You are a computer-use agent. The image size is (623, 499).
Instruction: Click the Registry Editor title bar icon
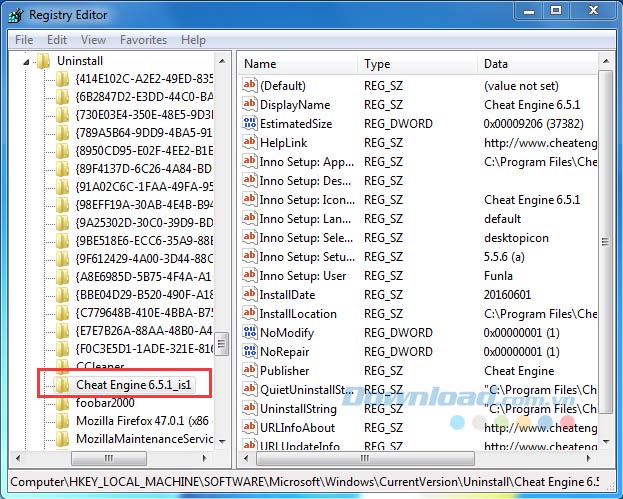click(16, 15)
